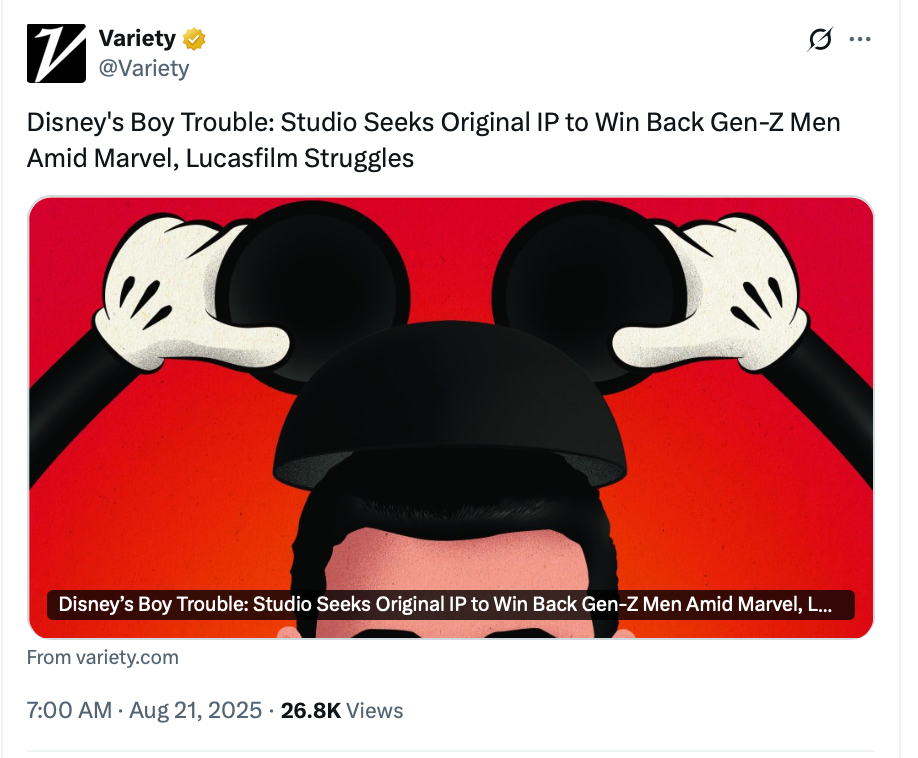Image resolution: width=918 pixels, height=758 pixels.
Task: Open the three-dot more options menu
Action: pos(859,39)
